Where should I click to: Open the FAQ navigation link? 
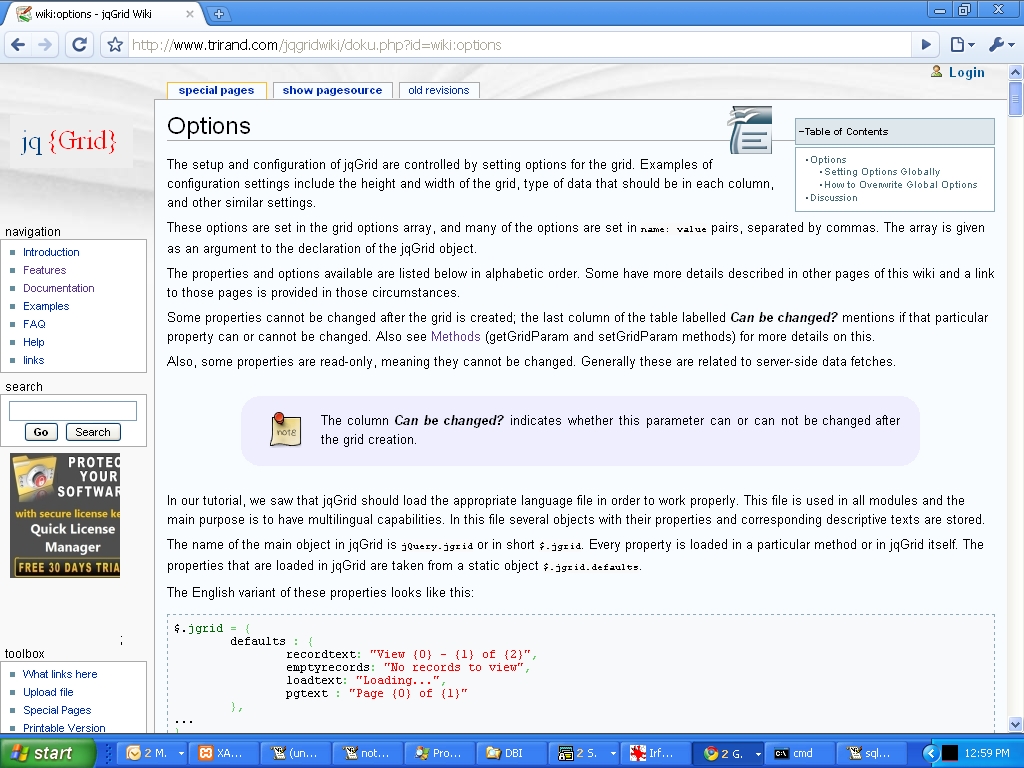(x=34, y=324)
